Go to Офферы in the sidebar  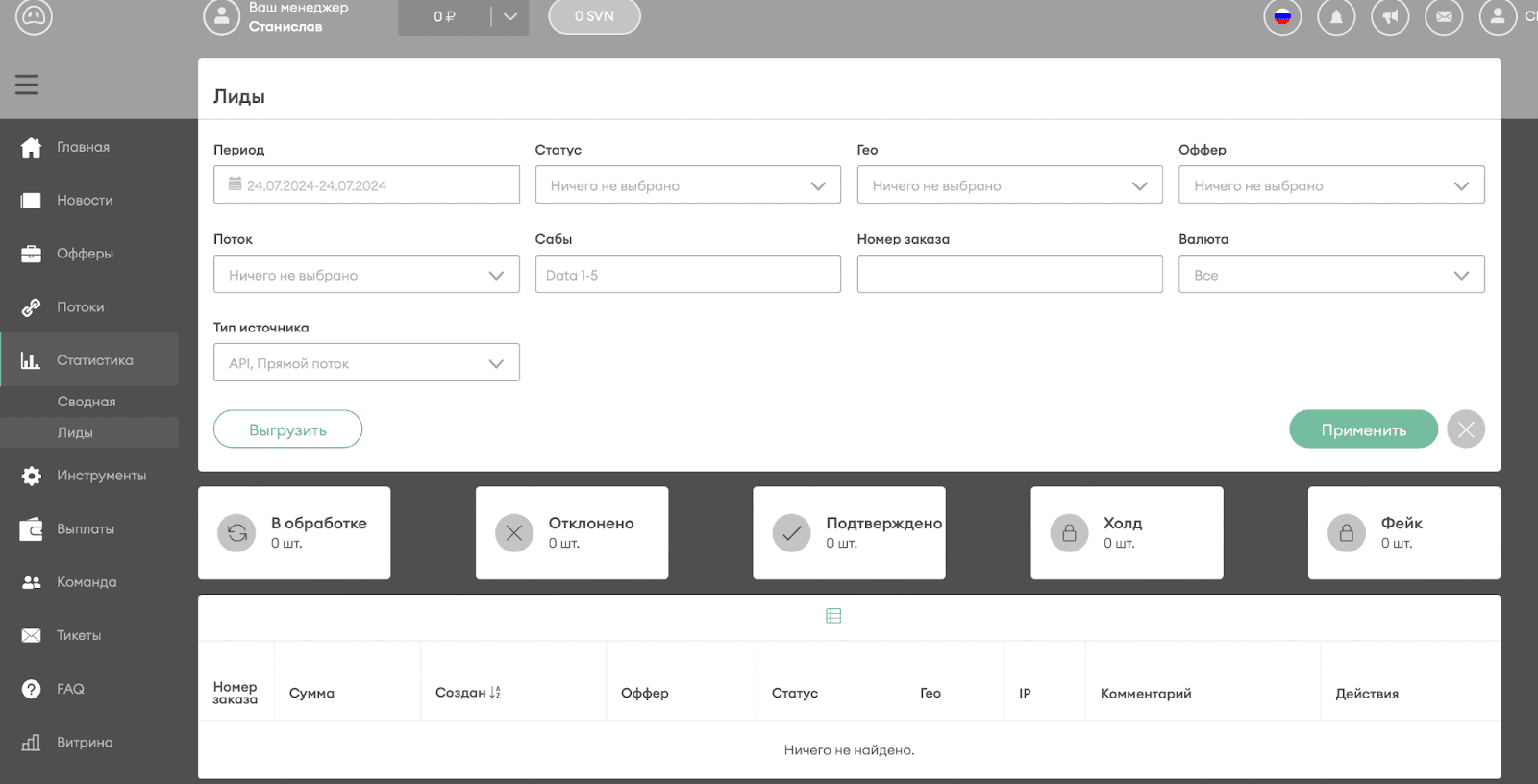pyautogui.click(x=85, y=254)
